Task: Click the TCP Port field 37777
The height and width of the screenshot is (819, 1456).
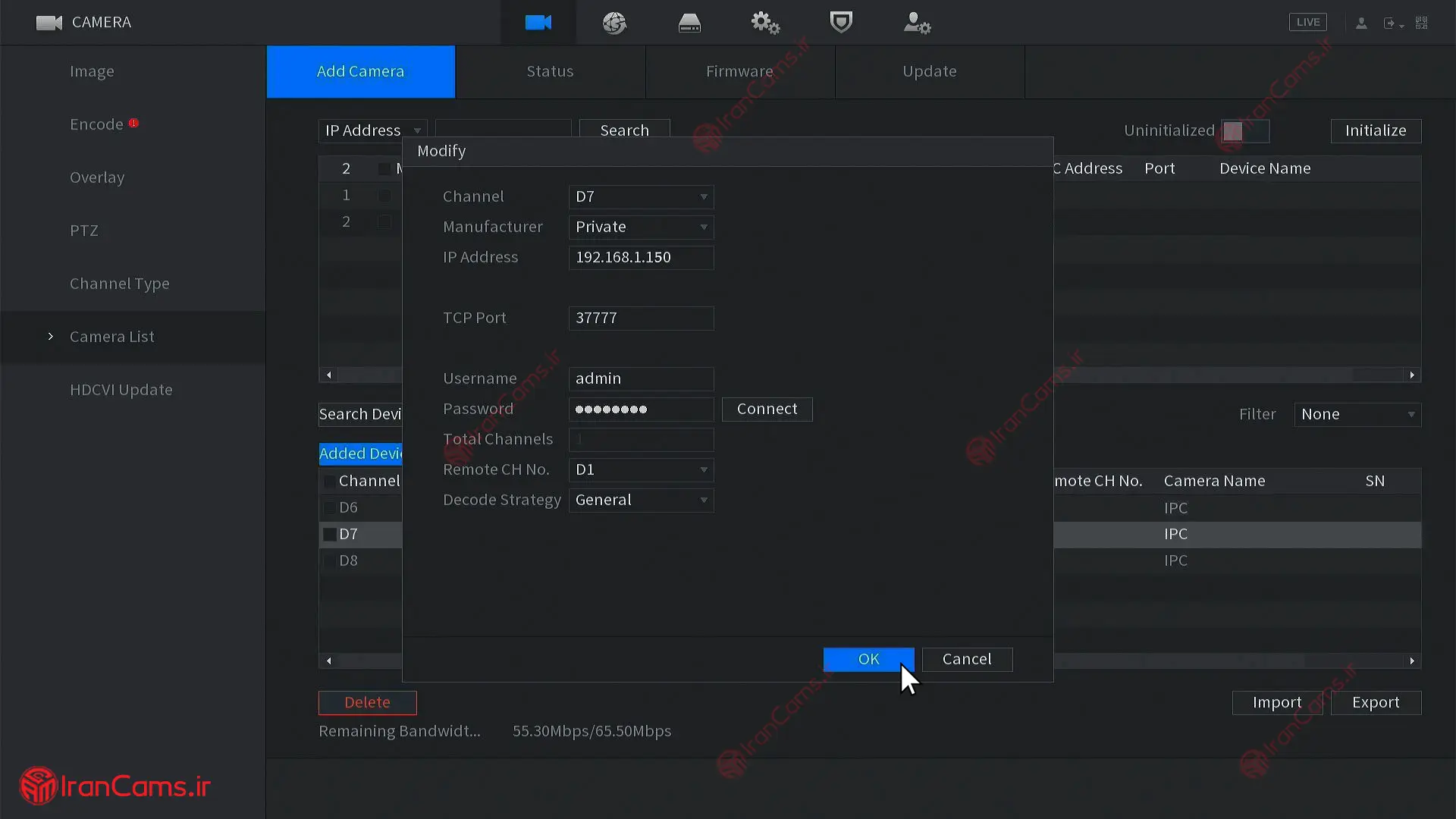Action: tap(641, 318)
